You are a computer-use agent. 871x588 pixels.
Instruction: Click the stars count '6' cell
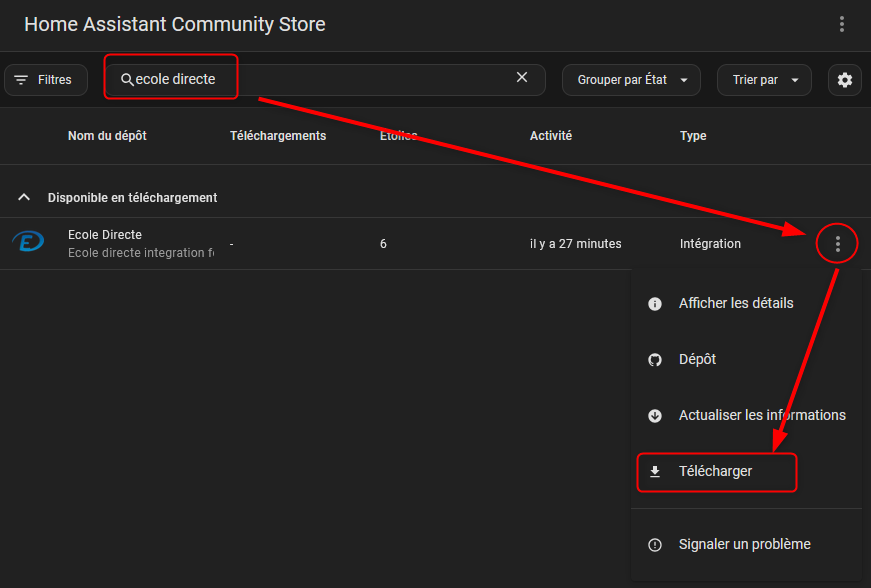coord(383,244)
